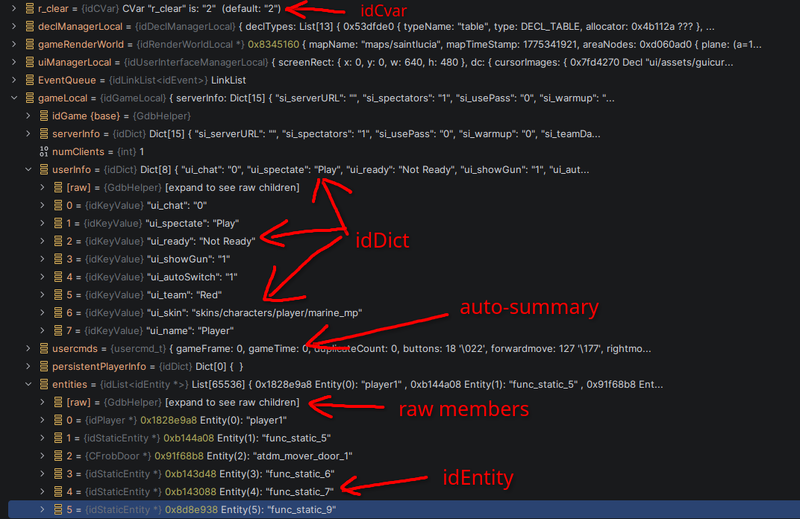Click the gameRenderWorld object icon

pos(30,44)
